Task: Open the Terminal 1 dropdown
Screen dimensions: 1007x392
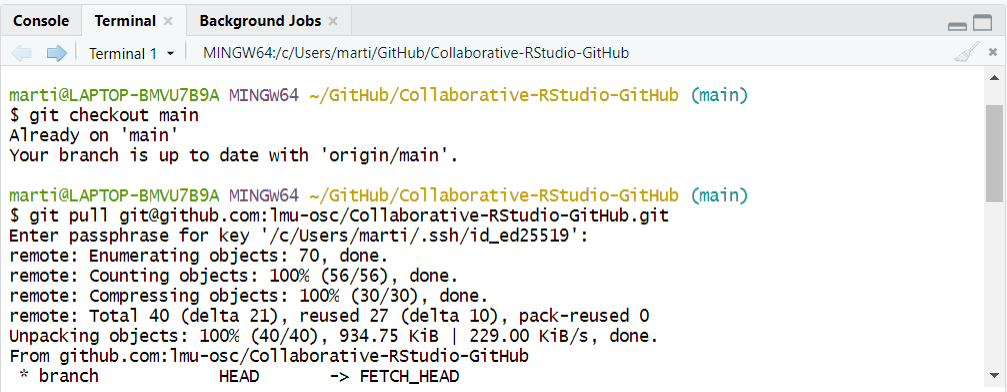Action: coord(132,53)
